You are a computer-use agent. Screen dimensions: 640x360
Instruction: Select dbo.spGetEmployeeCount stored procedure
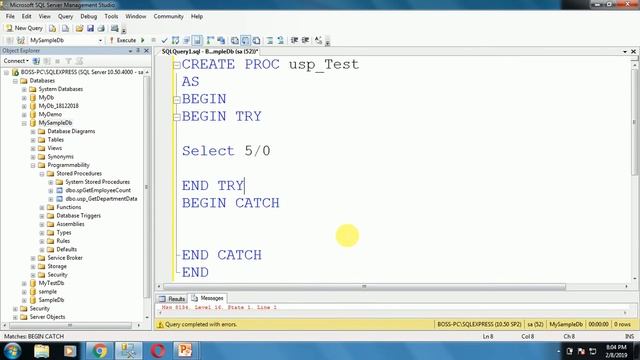[x=98, y=190]
